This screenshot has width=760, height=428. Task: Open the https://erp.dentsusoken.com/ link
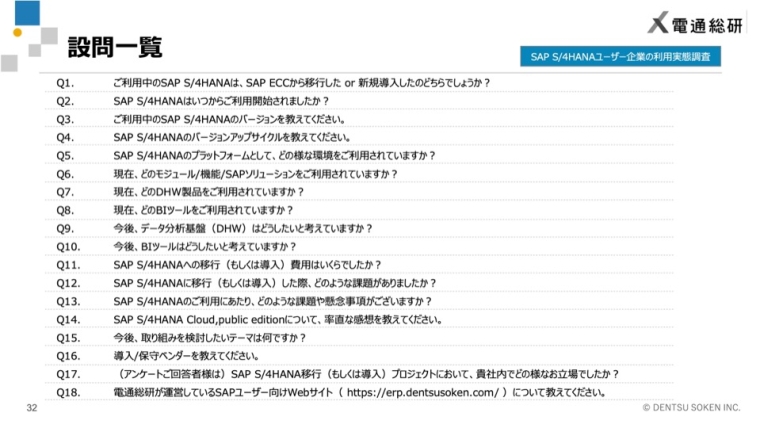point(423,393)
